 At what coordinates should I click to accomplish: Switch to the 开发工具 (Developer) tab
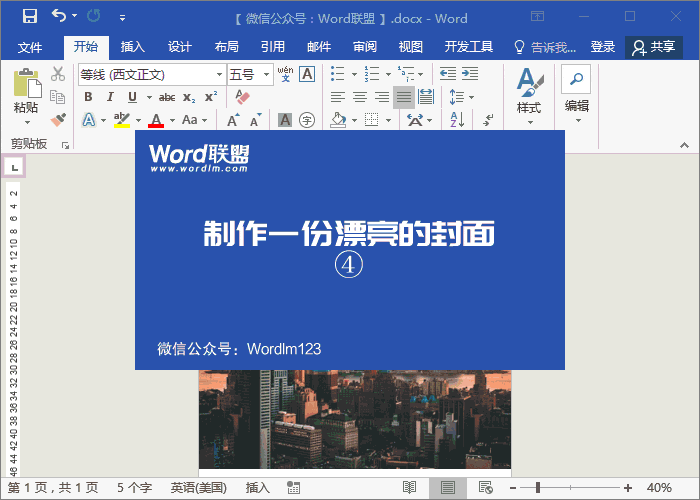469,47
